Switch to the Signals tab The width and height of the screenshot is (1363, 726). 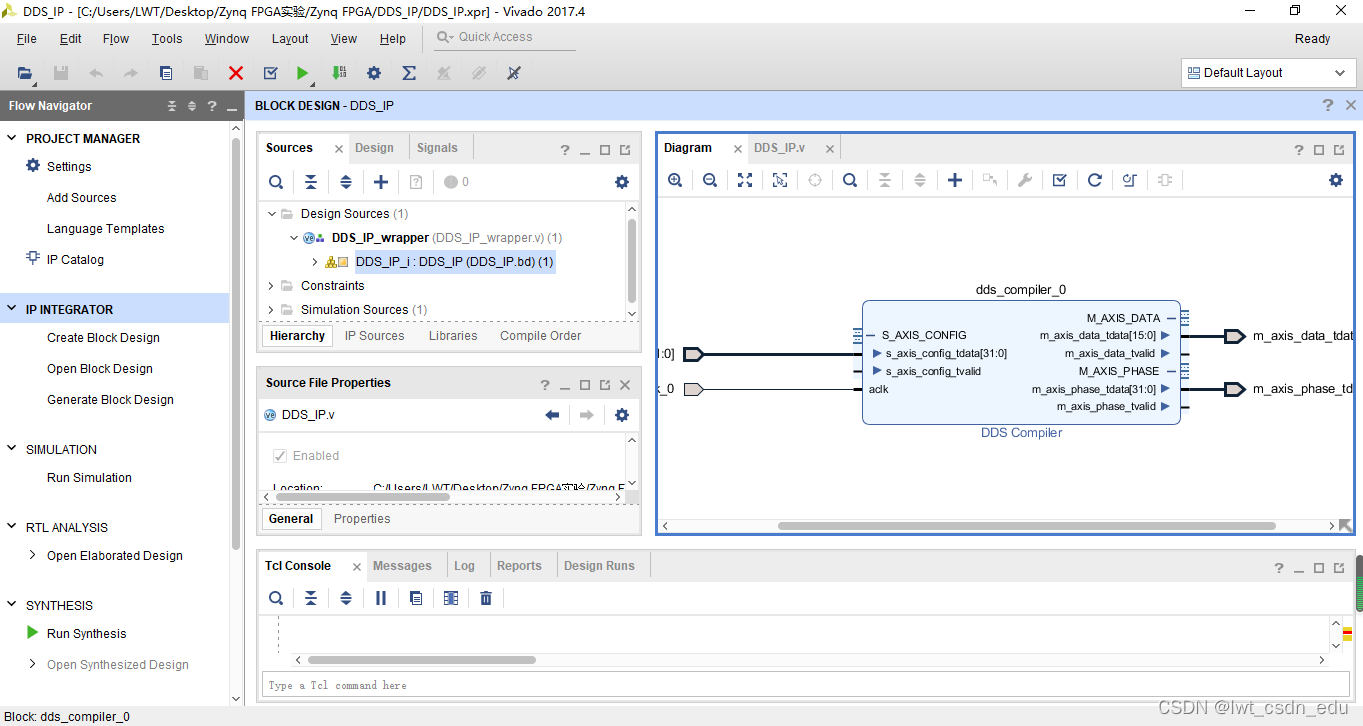437,148
